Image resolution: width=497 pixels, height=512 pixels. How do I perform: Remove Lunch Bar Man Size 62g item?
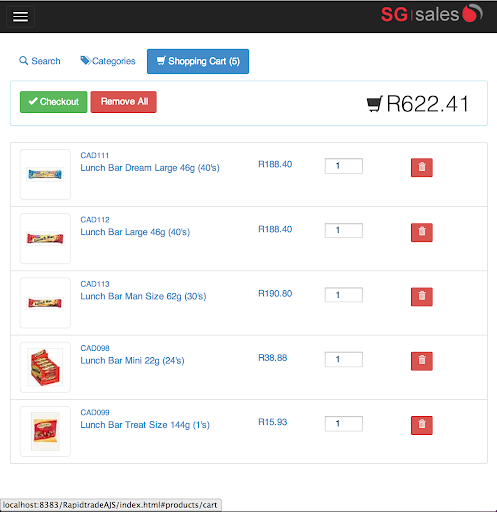pyautogui.click(x=421, y=296)
